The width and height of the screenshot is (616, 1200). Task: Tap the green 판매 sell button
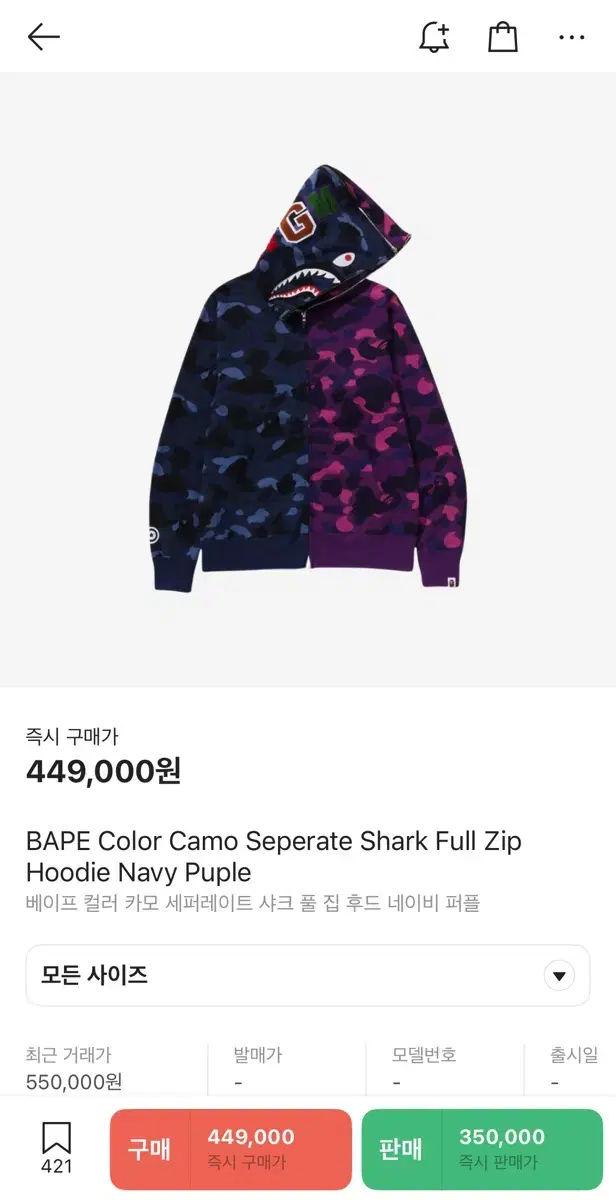tap(483, 1149)
